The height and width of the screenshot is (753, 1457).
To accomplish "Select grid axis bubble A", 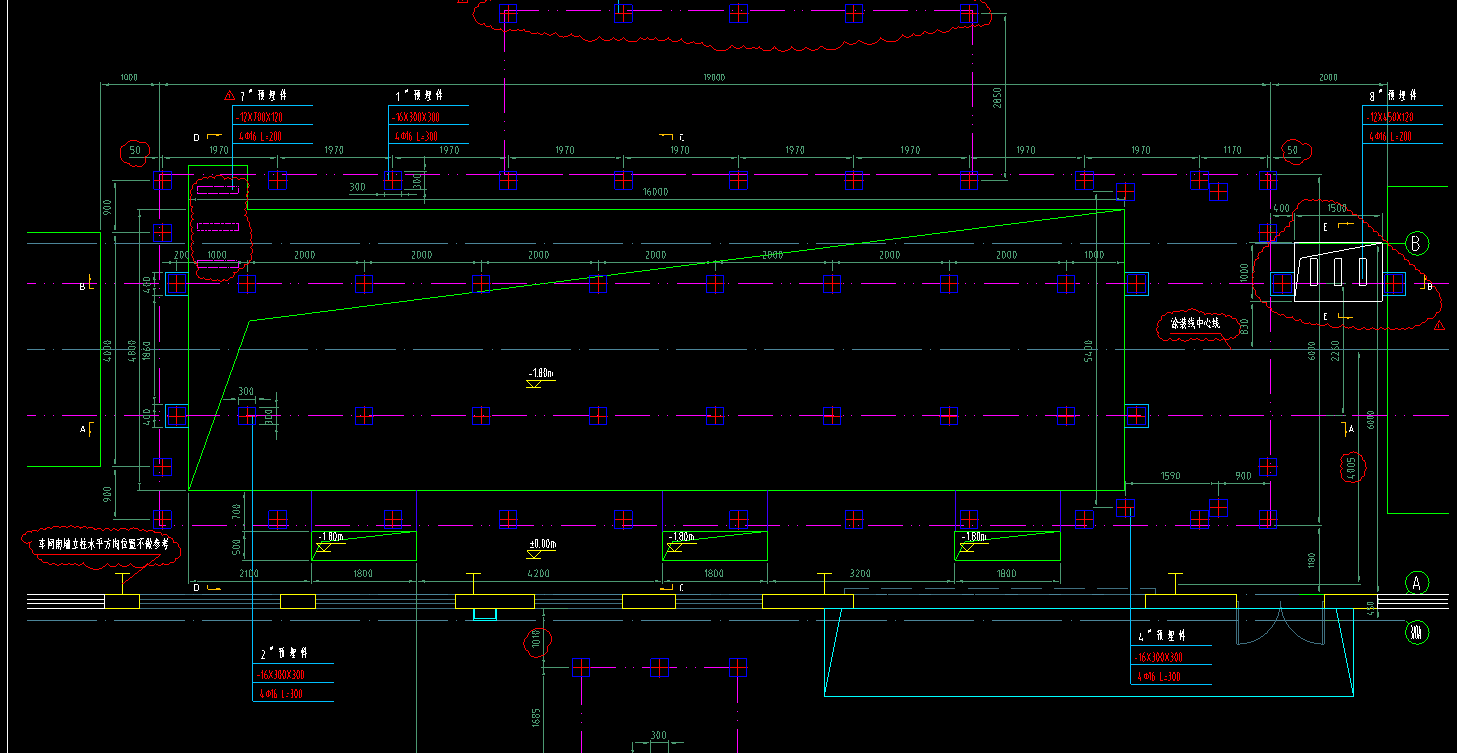I will [1416, 583].
